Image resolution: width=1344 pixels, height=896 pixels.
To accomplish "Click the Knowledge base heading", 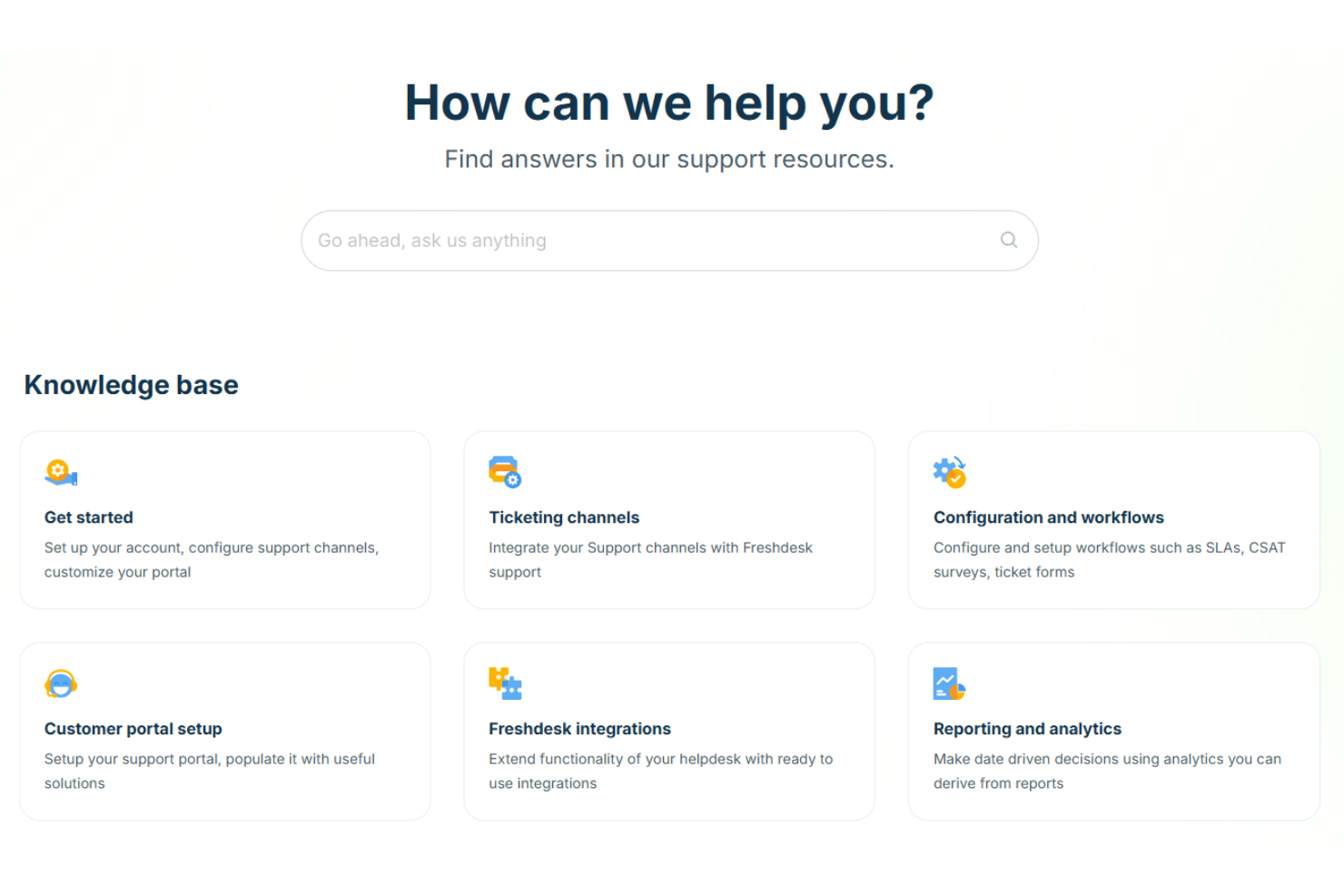I will (x=131, y=384).
